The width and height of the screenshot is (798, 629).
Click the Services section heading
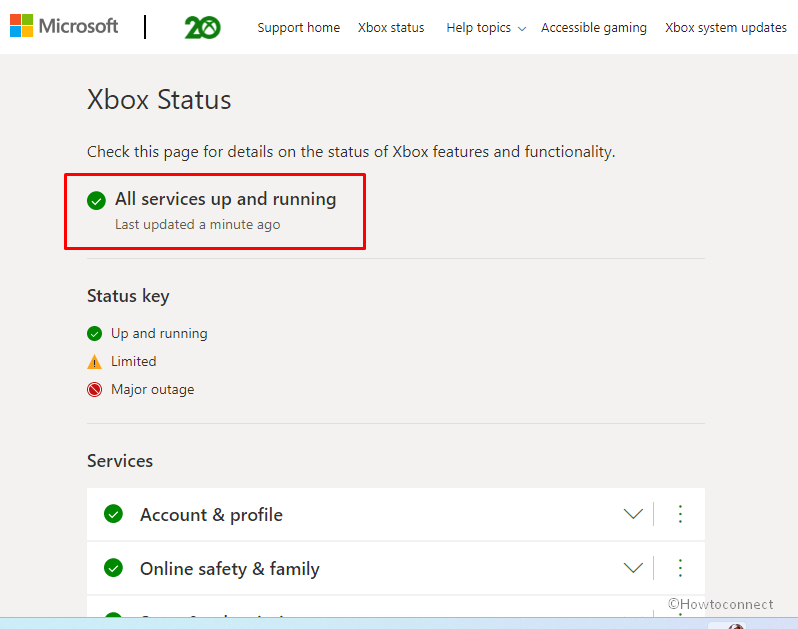[120, 461]
